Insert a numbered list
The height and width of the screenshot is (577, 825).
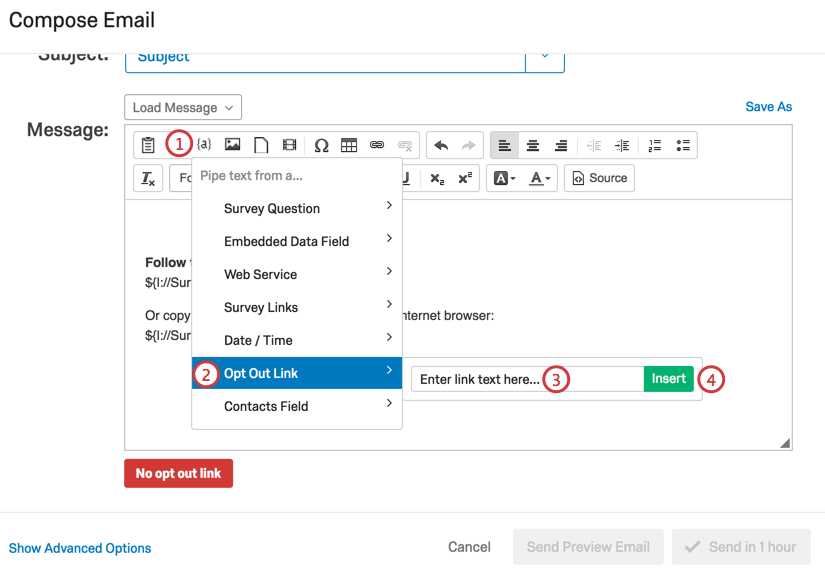655,145
